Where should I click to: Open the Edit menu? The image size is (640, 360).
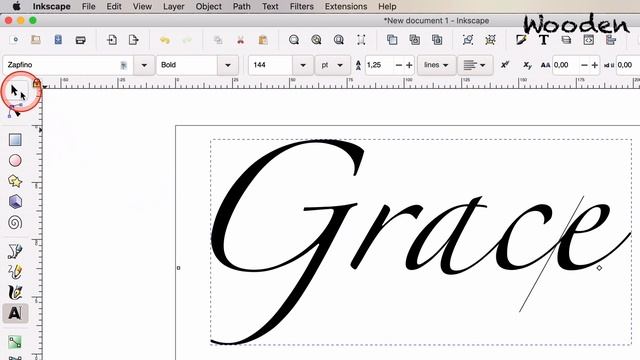pos(114,7)
